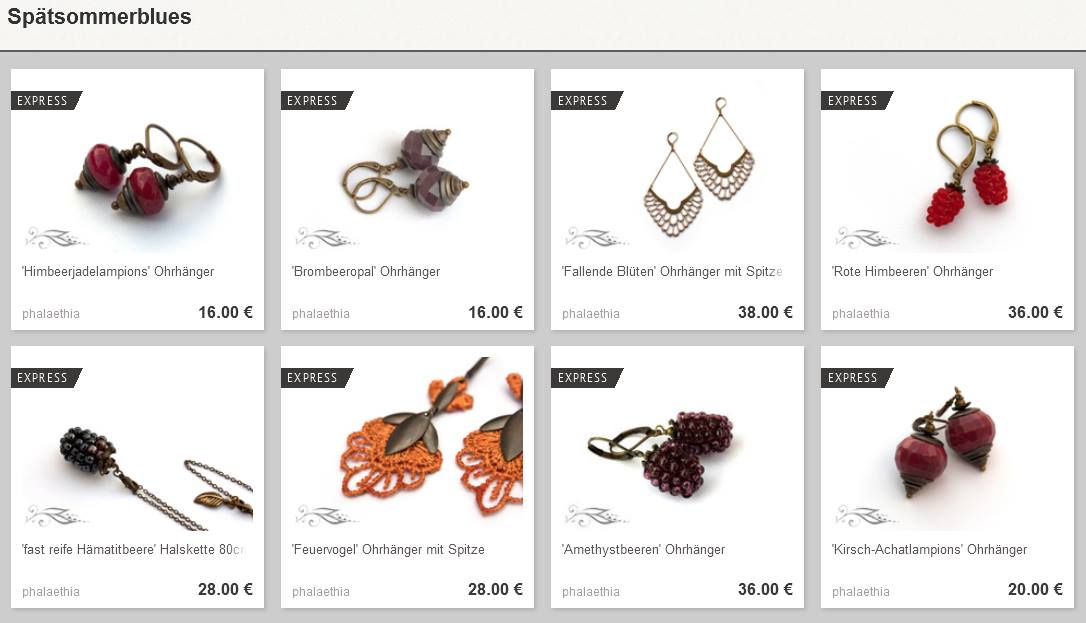The image size is (1086, 623).
Task: Visit phalaethia seller under Feuervogel earrings
Action: click(x=321, y=592)
